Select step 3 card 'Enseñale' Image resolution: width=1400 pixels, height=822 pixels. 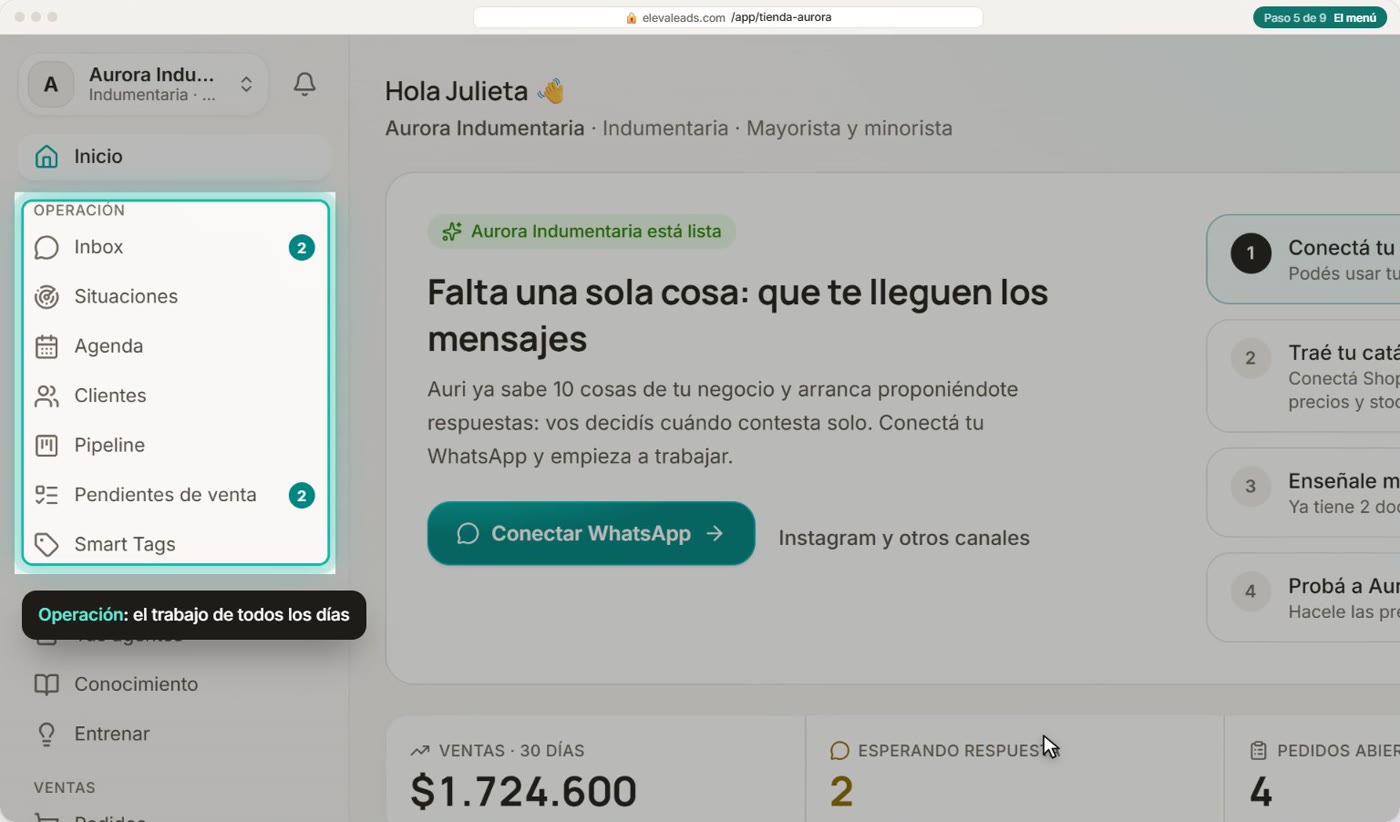pyautogui.click(x=1303, y=492)
